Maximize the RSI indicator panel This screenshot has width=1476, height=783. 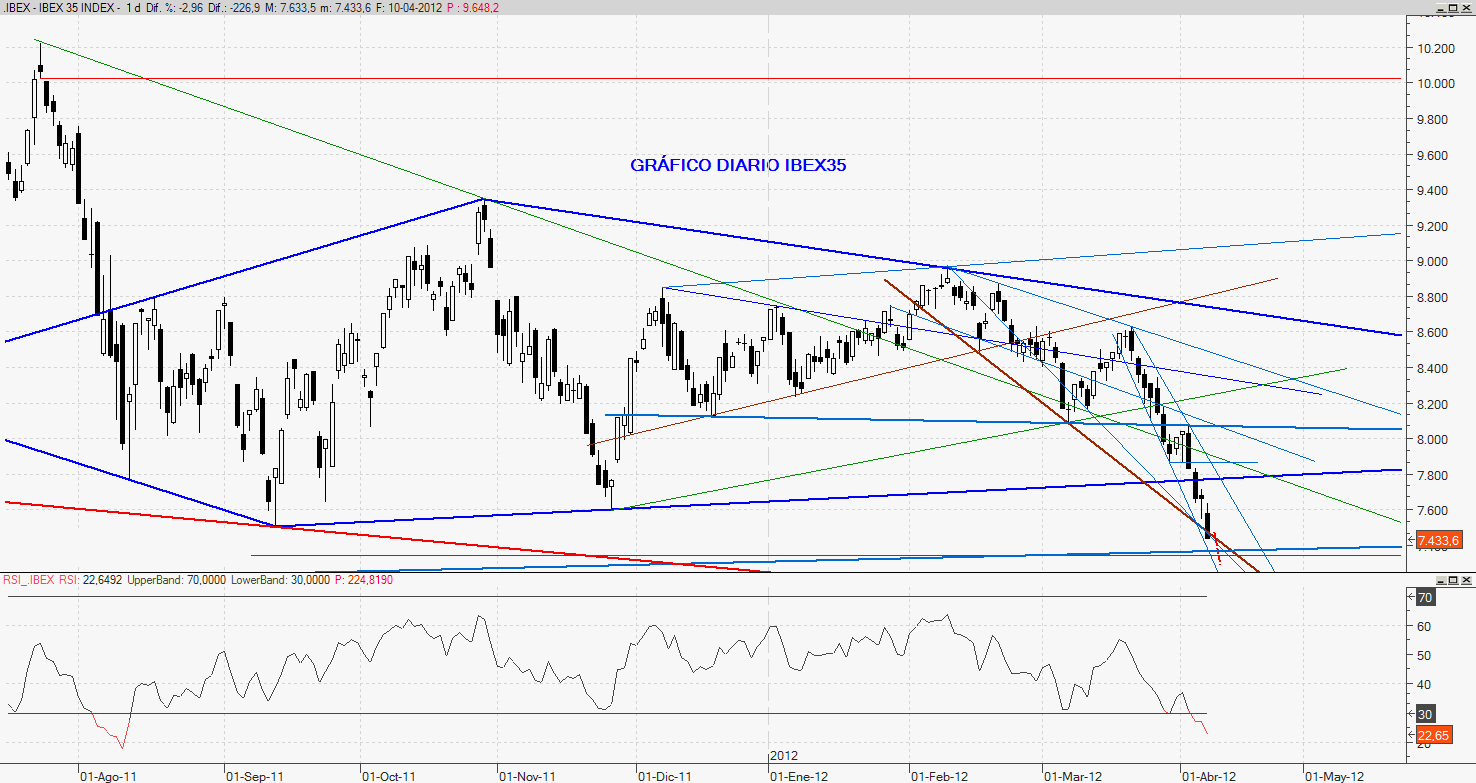(x=1453, y=580)
